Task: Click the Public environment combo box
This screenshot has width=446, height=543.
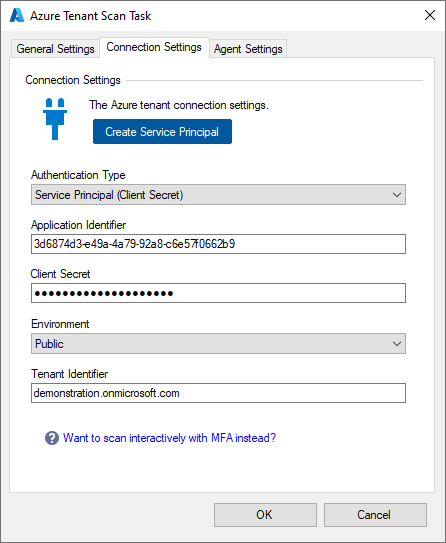Action: tap(218, 344)
